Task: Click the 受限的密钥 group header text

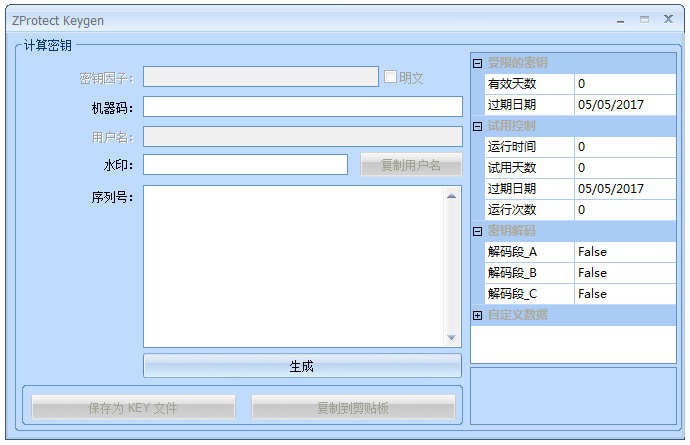Action: pyautogui.click(x=518, y=63)
